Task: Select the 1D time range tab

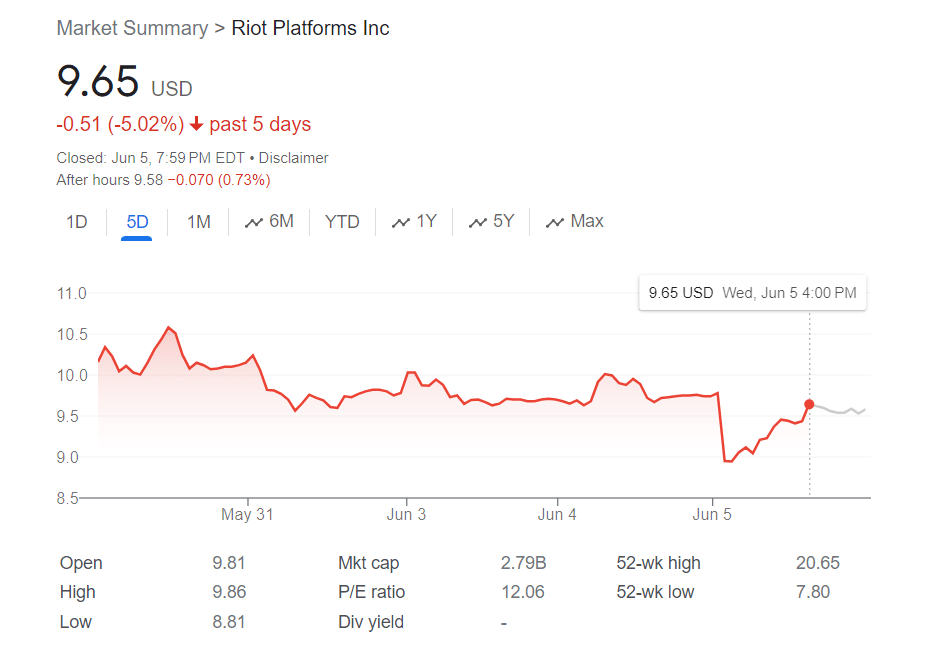Action: click(77, 222)
